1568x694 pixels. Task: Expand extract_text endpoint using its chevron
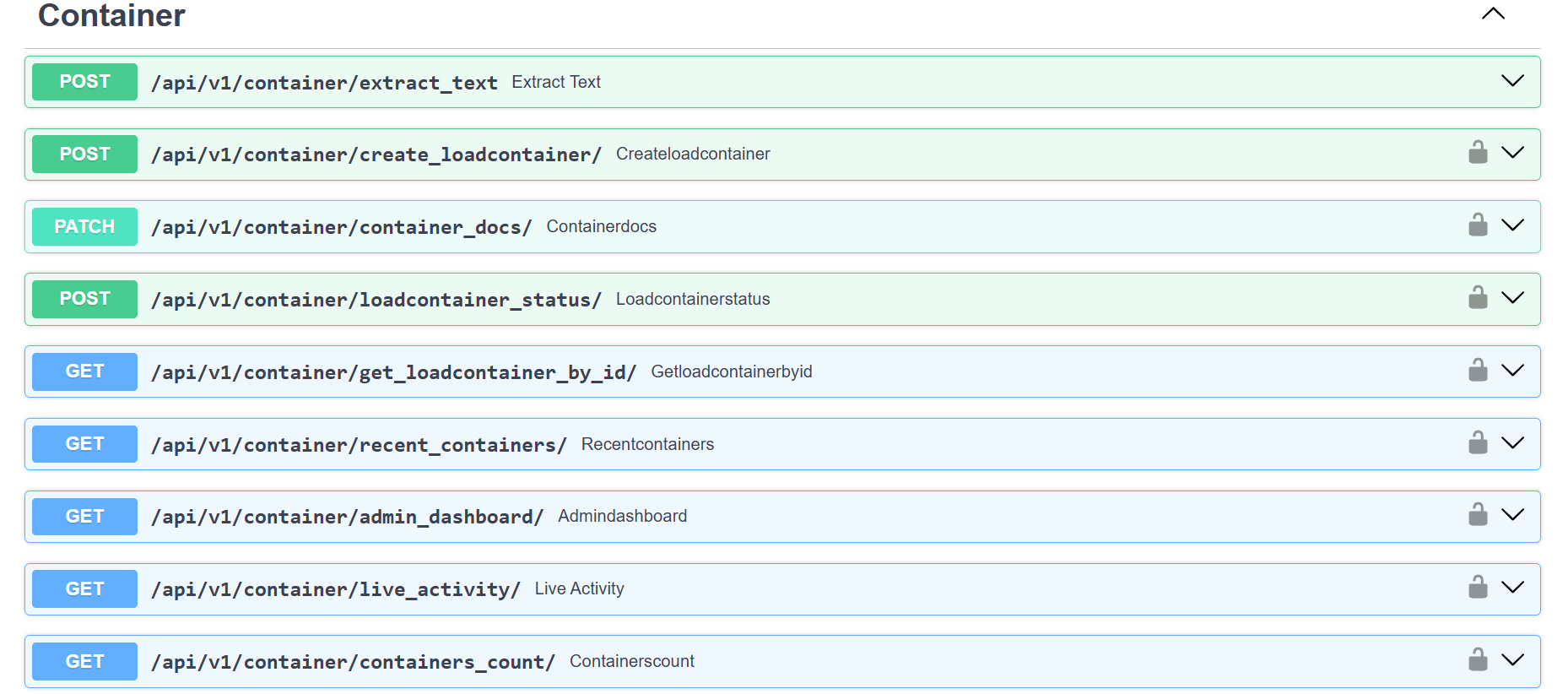(x=1512, y=81)
